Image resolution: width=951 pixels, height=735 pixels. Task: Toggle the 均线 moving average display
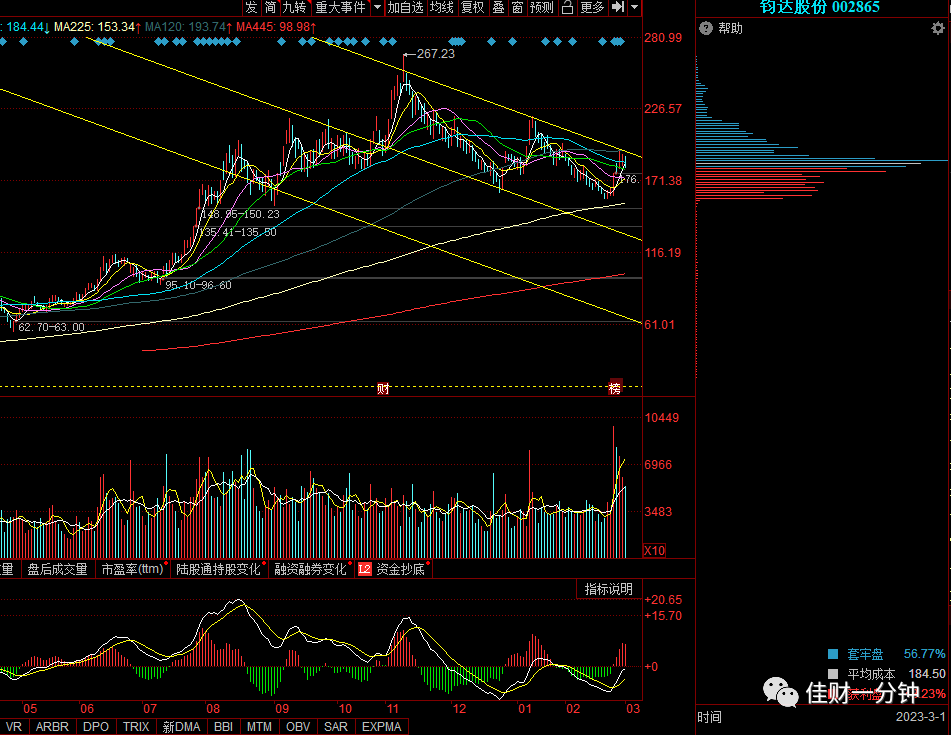[442, 7]
